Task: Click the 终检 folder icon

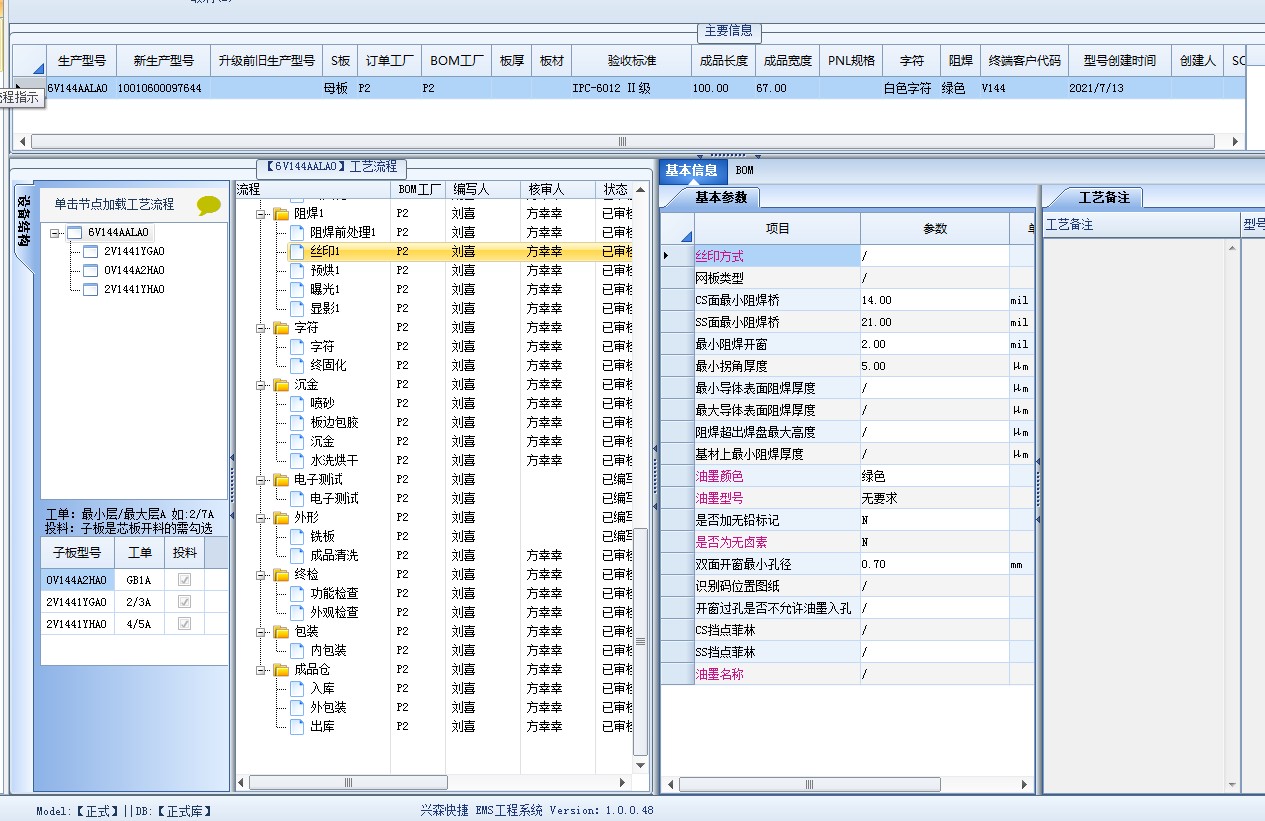Action: point(281,575)
